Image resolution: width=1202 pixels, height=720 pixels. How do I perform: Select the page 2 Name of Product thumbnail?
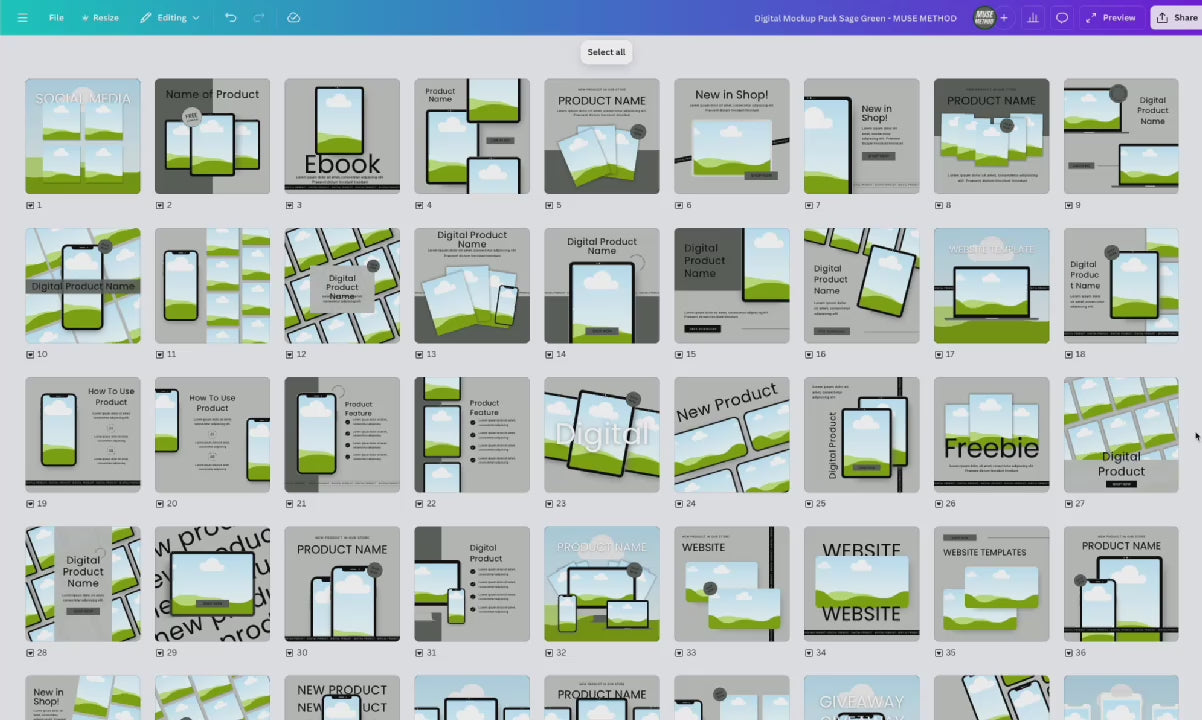(212, 136)
